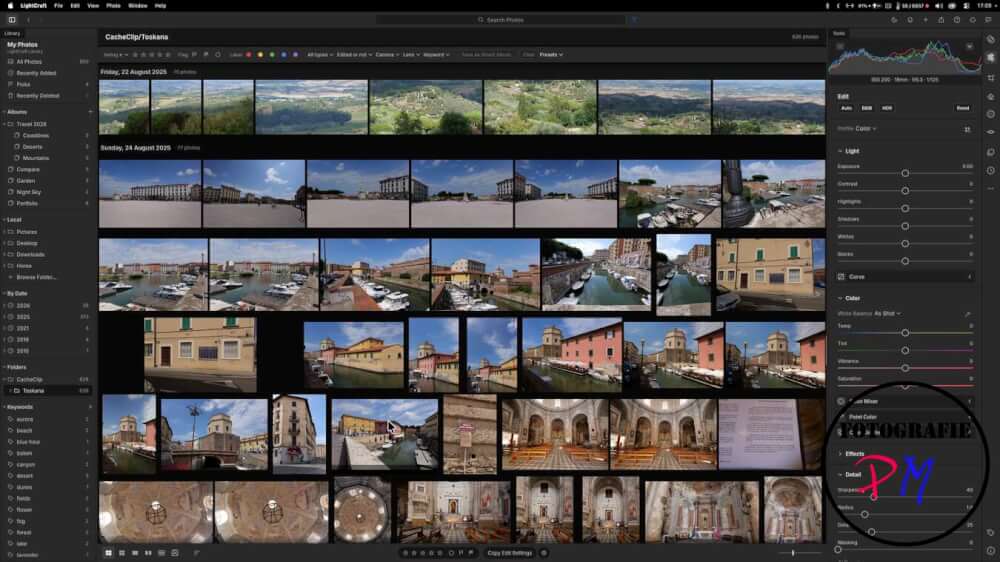1000x562 pixels.
Task: Click Copy Edit Settings button
Action: coord(510,553)
